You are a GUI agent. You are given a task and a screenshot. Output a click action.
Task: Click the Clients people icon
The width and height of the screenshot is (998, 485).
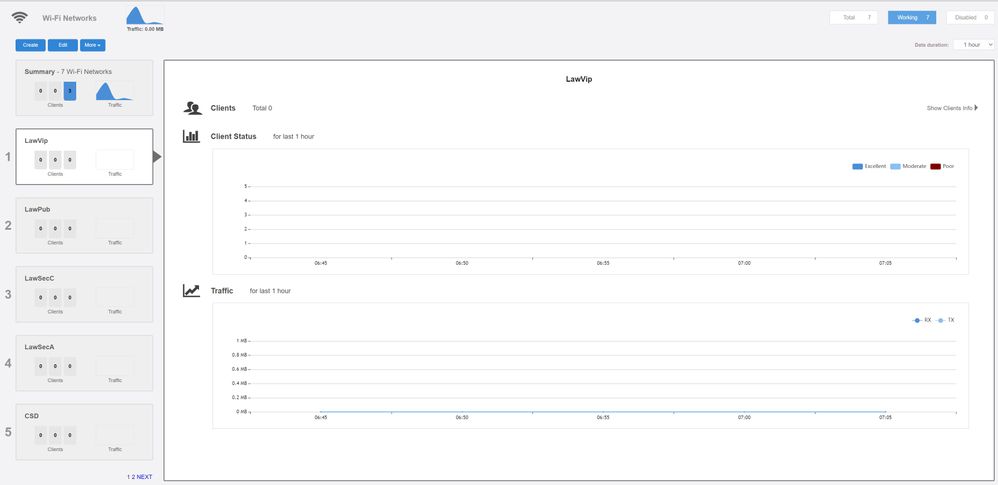(x=192, y=108)
